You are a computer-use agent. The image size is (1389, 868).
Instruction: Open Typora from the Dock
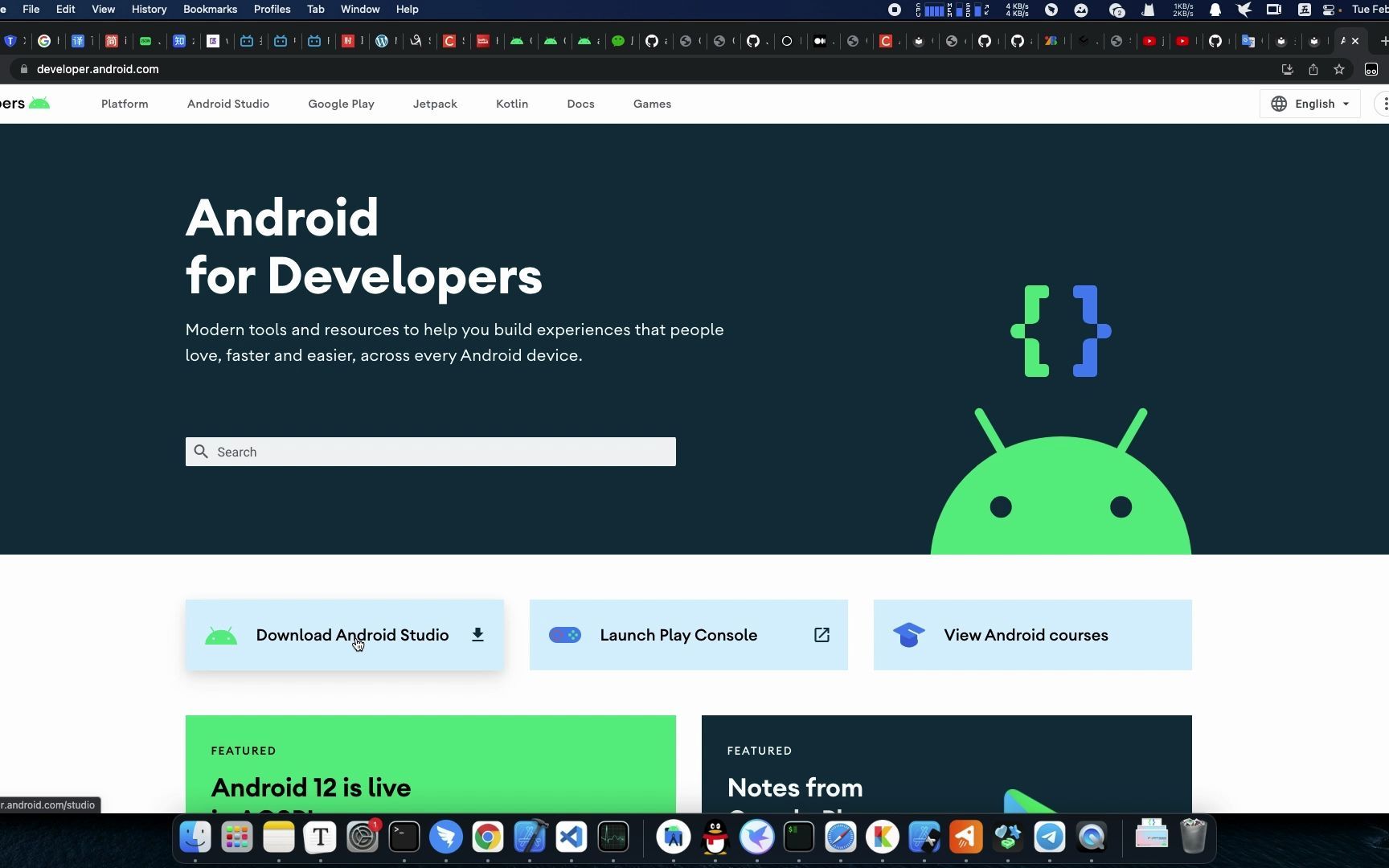[321, 837]
